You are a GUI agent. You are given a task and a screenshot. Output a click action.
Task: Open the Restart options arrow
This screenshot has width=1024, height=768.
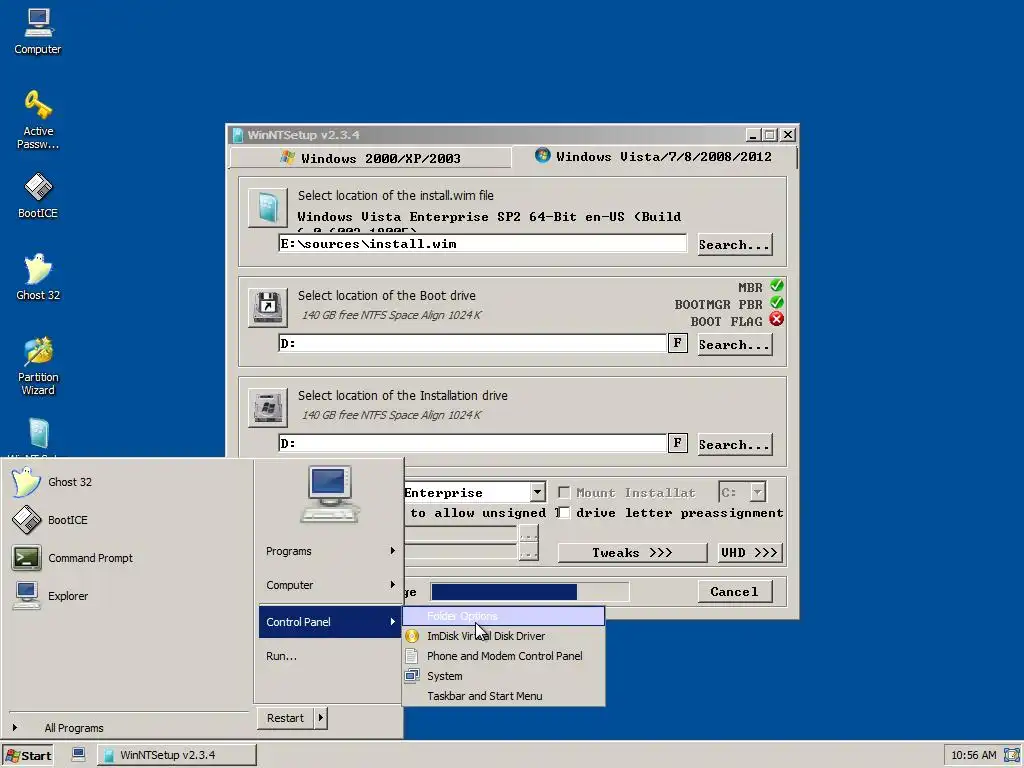(321, 718)
